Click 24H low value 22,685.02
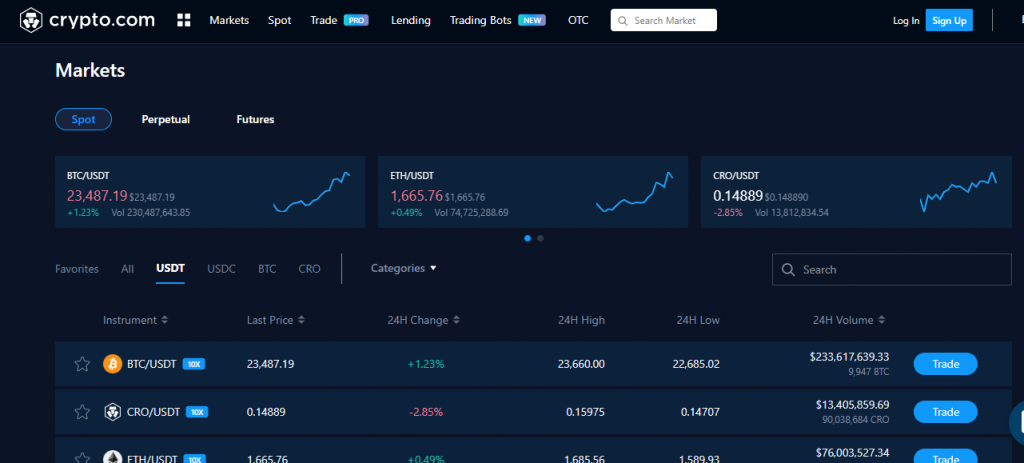This screenshot has height=463, width=1024. click(x=696, y=364)
